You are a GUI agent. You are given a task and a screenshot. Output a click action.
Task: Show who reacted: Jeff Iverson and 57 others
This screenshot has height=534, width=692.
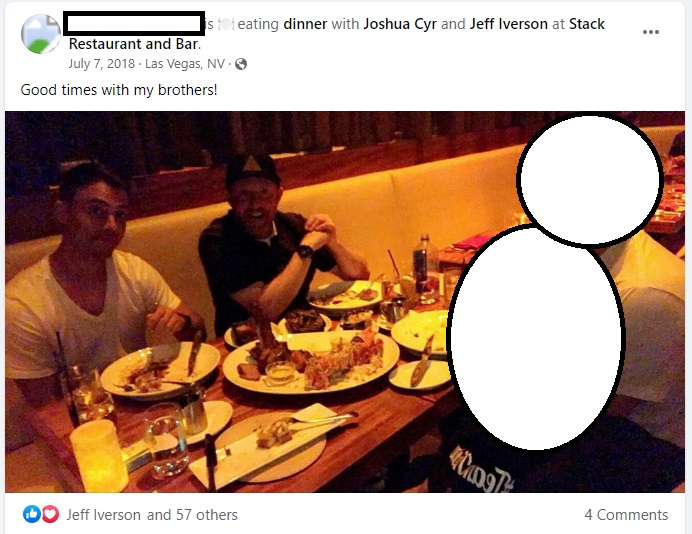(152, 515)
